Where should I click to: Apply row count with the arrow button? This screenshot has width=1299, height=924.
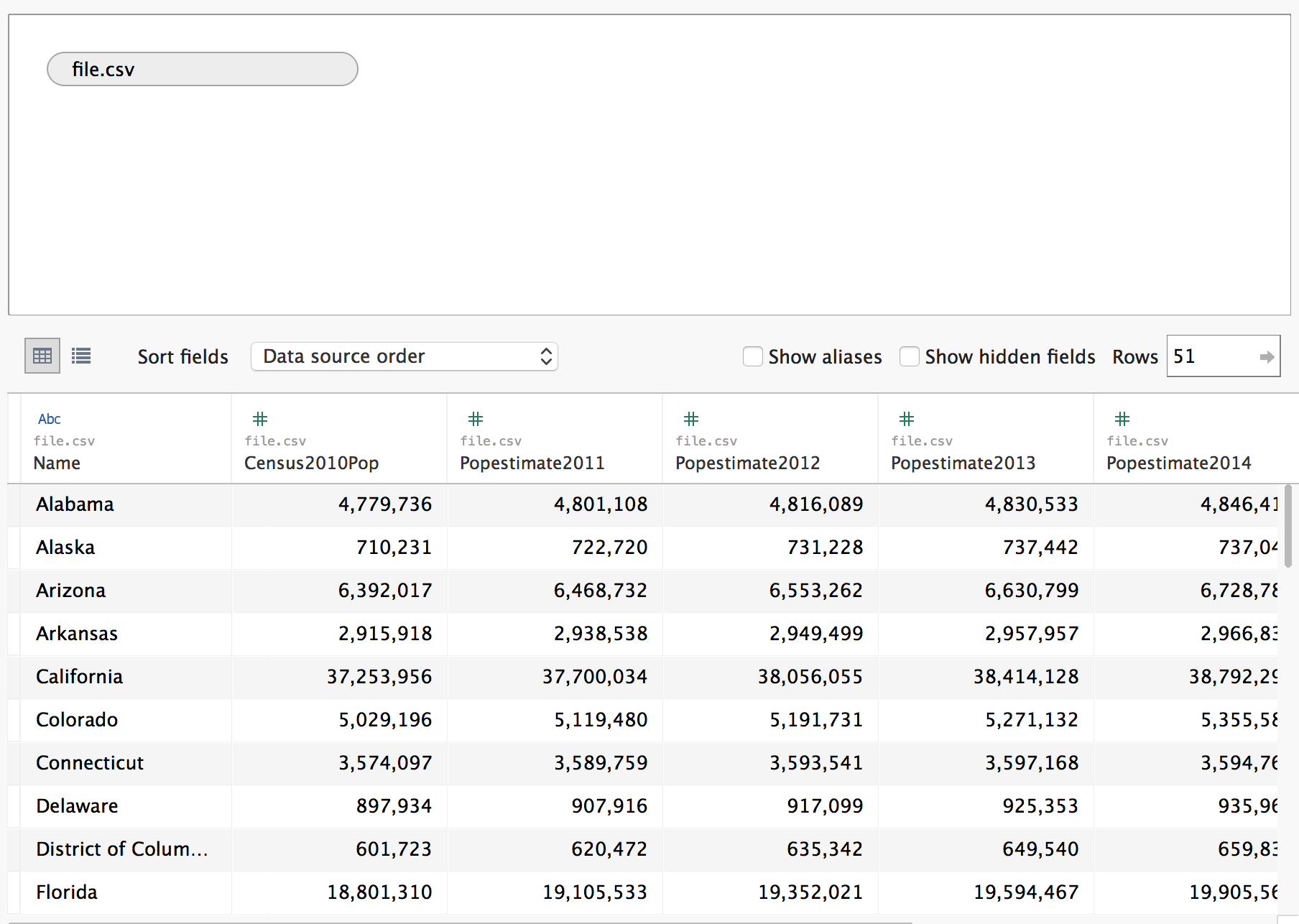tap(1267, 356)
